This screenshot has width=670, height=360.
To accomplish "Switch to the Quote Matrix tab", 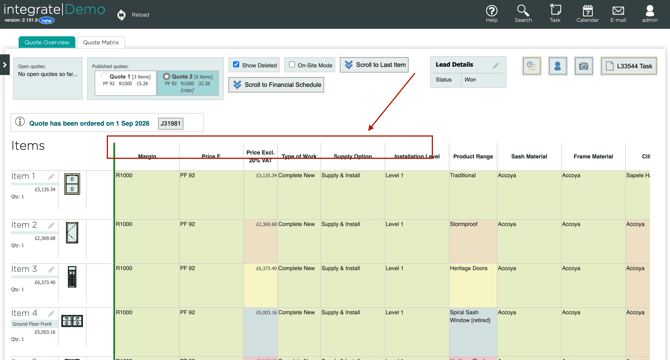I will pyautogui.click(x=101, y=42).
